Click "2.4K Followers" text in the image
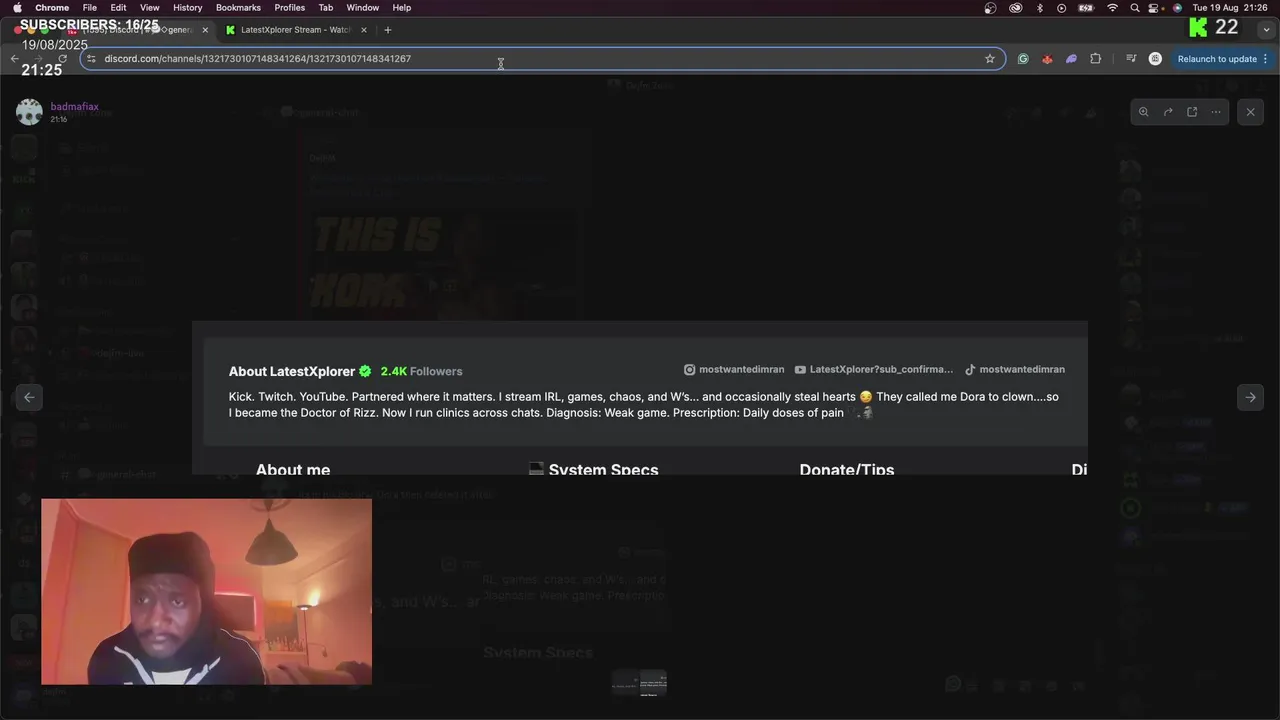 click(x=421, y=371)
